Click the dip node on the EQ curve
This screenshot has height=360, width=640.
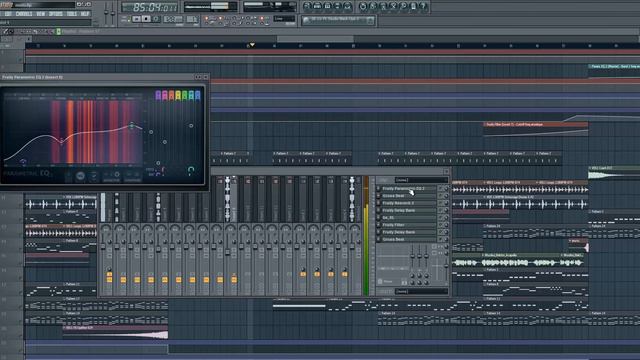point(61,141)
